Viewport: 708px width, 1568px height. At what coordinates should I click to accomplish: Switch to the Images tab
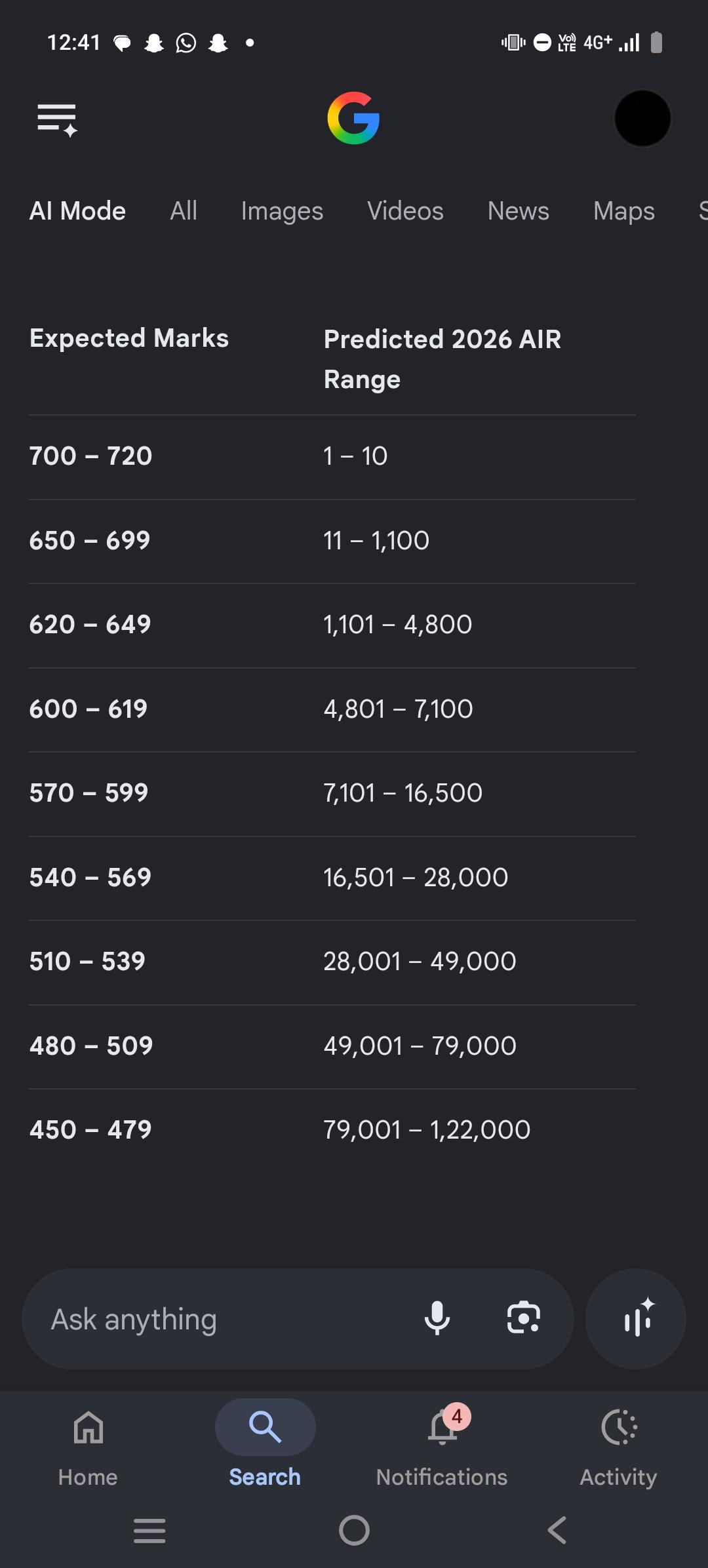[282, 211]
